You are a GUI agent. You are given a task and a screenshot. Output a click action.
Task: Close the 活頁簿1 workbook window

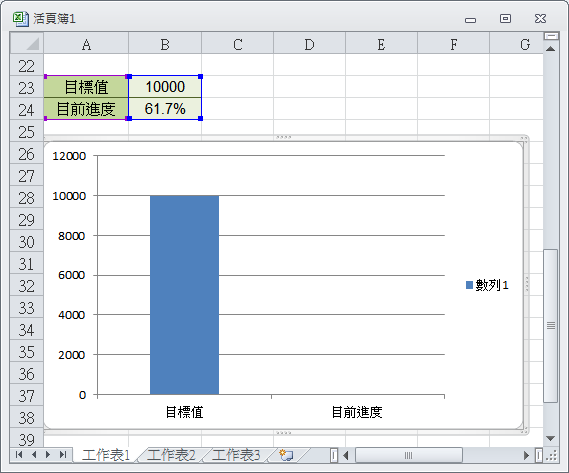(x=540, y=19)
